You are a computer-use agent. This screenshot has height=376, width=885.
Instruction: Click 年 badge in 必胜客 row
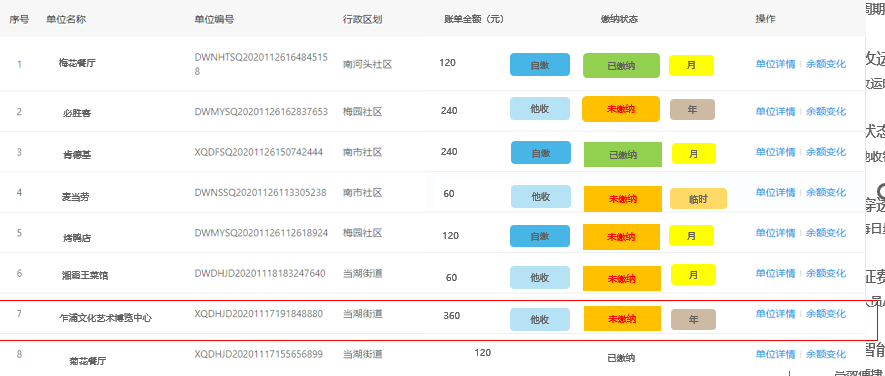(x=693, y=110)
